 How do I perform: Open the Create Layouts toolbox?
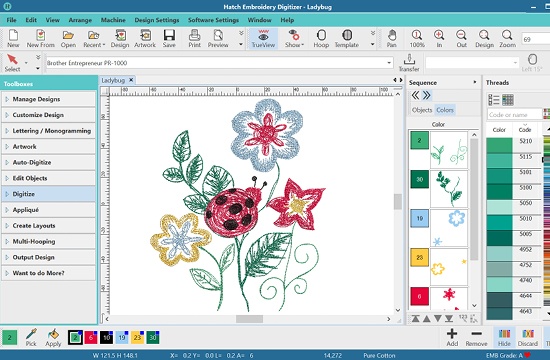[x=48, y=226]
